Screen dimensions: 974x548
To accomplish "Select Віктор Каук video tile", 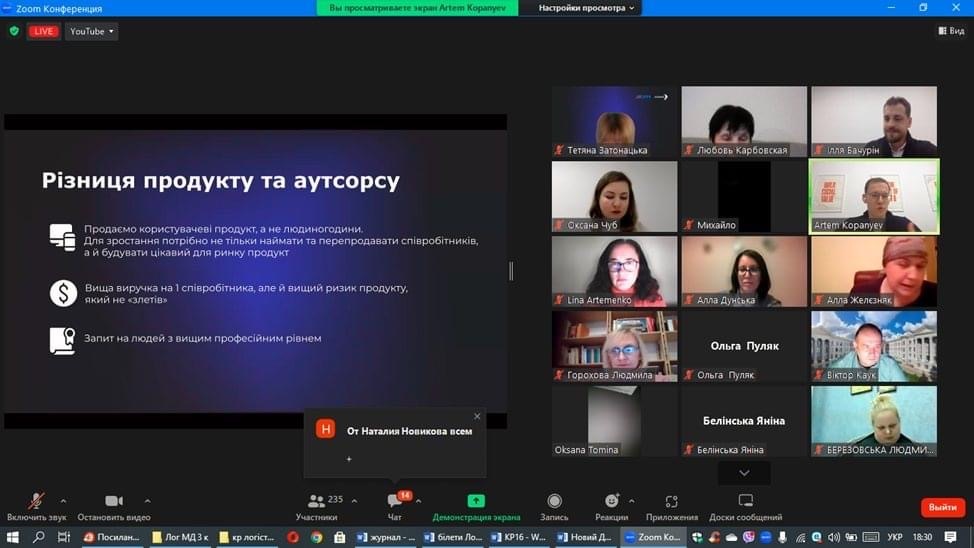I will (874, 346).
